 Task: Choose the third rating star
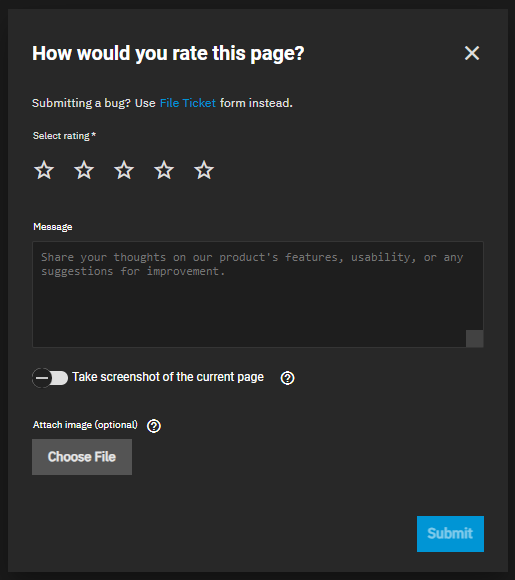click(124, 170)
